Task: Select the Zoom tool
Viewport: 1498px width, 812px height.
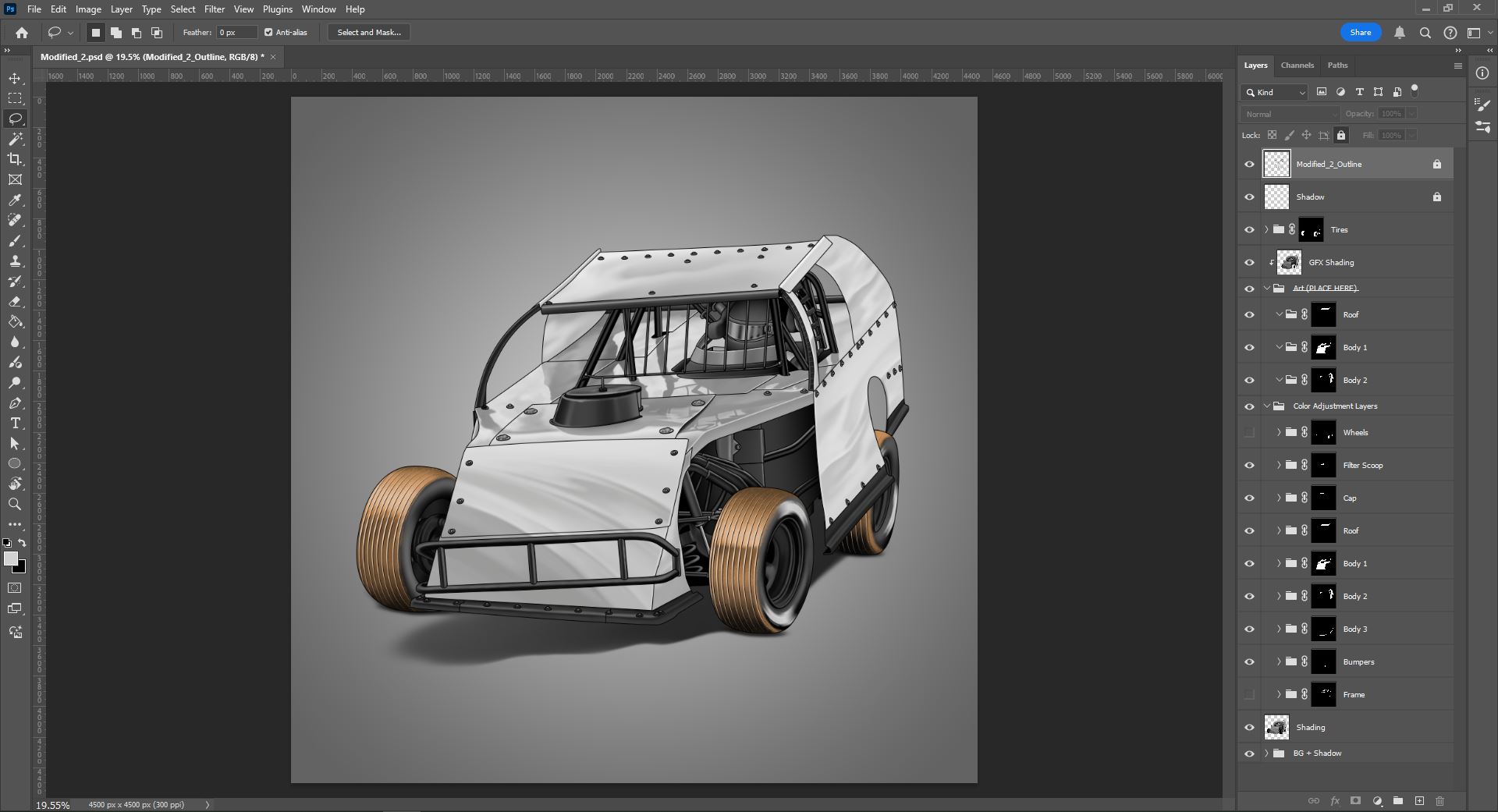Action: tap(15, 504)
